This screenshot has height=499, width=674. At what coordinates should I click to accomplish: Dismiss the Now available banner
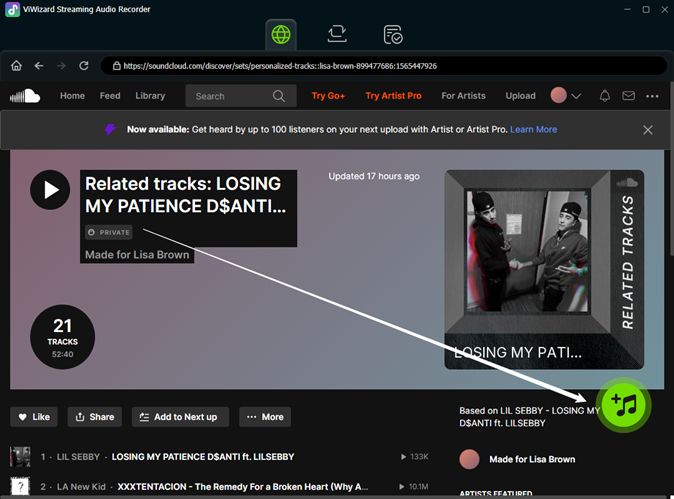click(648, 130)
